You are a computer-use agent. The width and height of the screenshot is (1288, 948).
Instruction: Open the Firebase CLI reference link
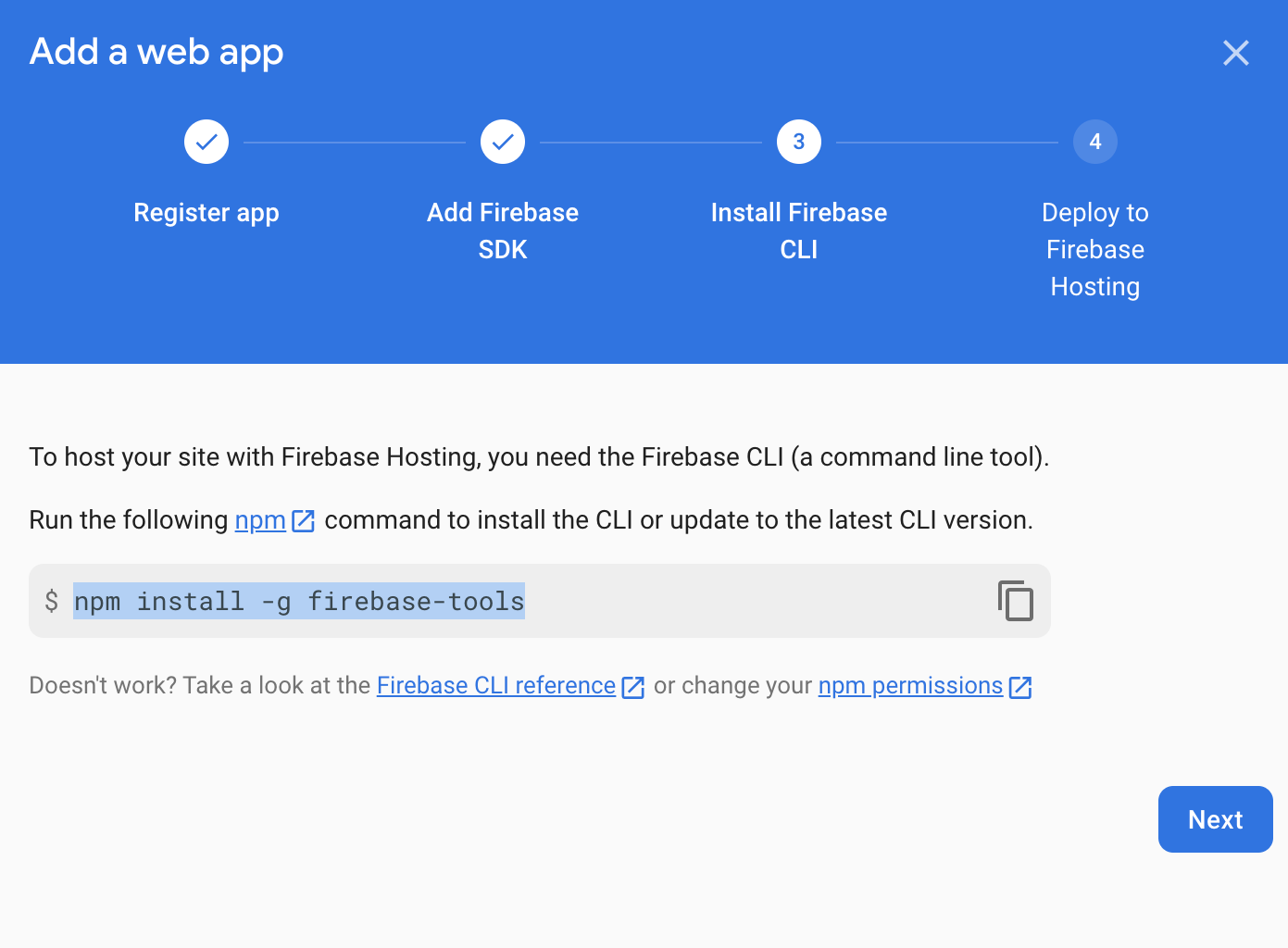[x=495, y=686]
